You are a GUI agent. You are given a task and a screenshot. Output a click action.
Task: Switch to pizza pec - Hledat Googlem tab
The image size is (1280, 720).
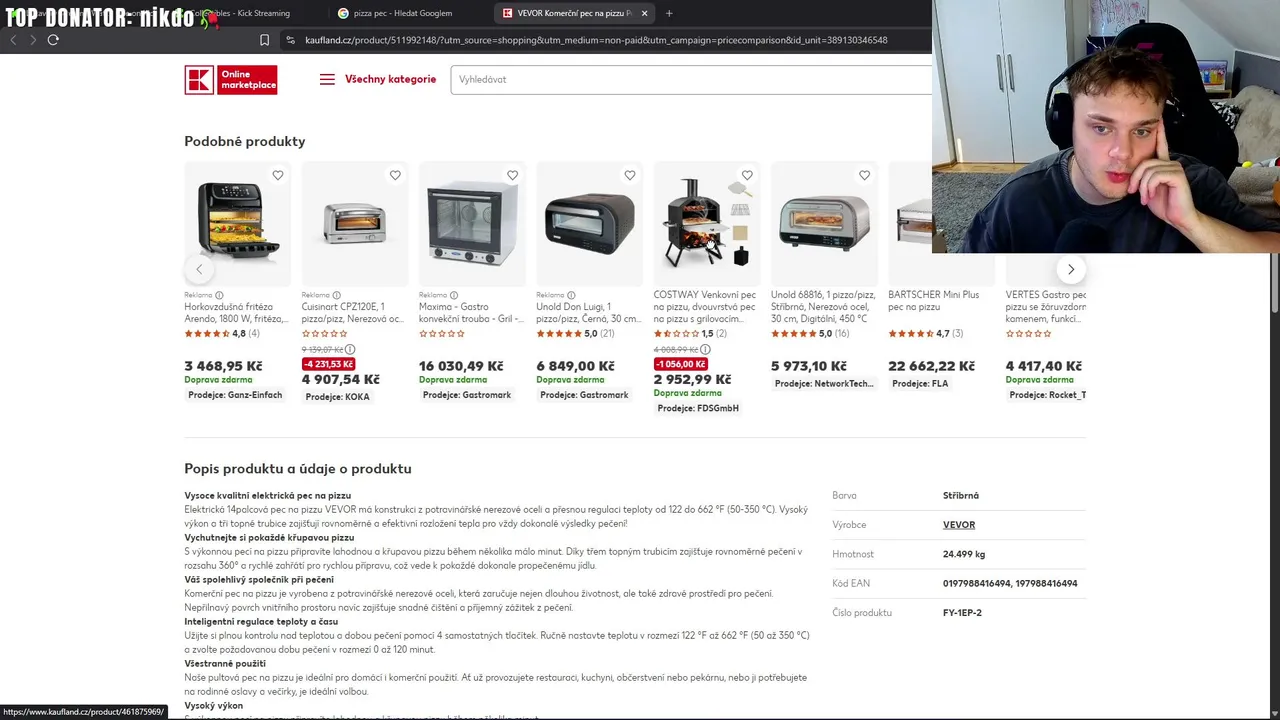(403, 13)
